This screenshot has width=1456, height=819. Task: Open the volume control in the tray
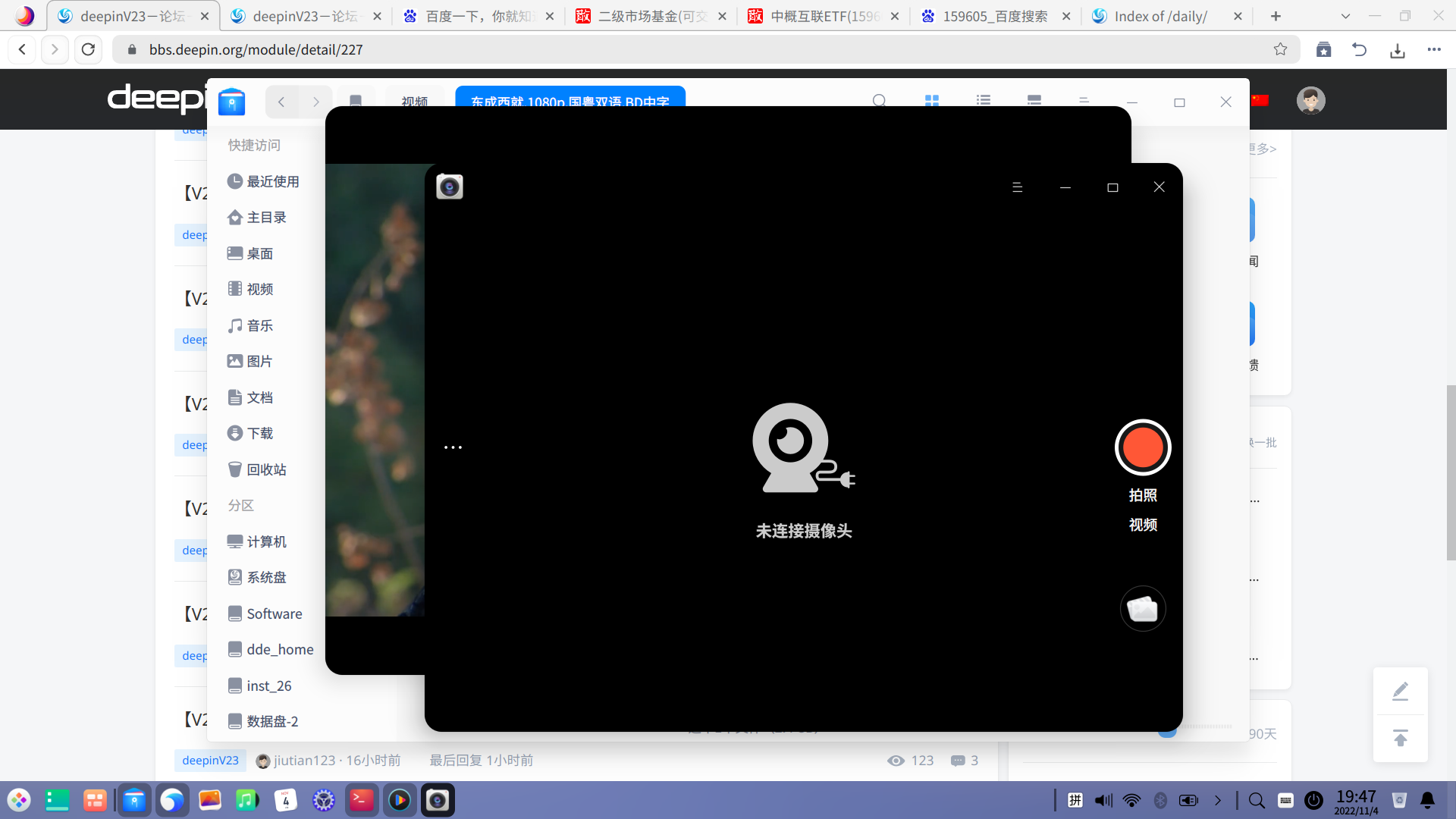coord(1103,800)
